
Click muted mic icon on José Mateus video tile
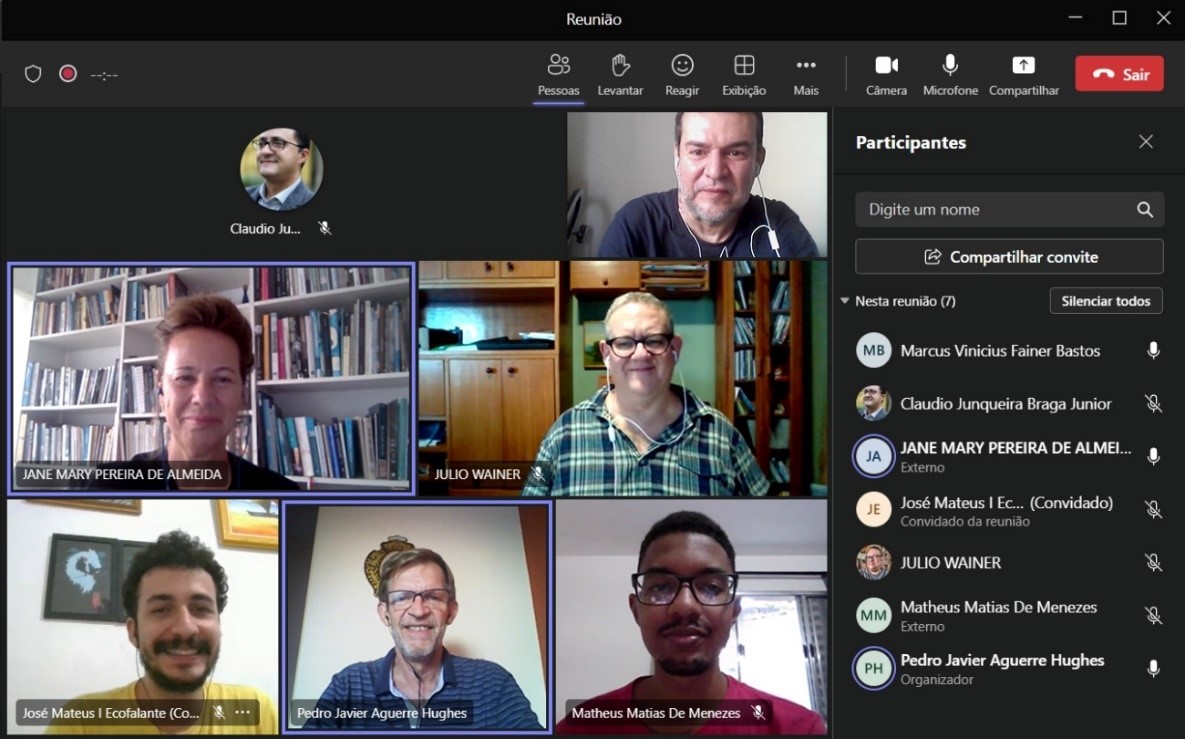click(218, 713)
